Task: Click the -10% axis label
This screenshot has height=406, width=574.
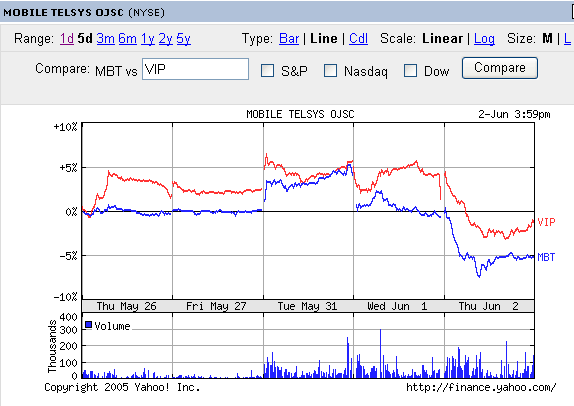Action: (x=66, y=297)
